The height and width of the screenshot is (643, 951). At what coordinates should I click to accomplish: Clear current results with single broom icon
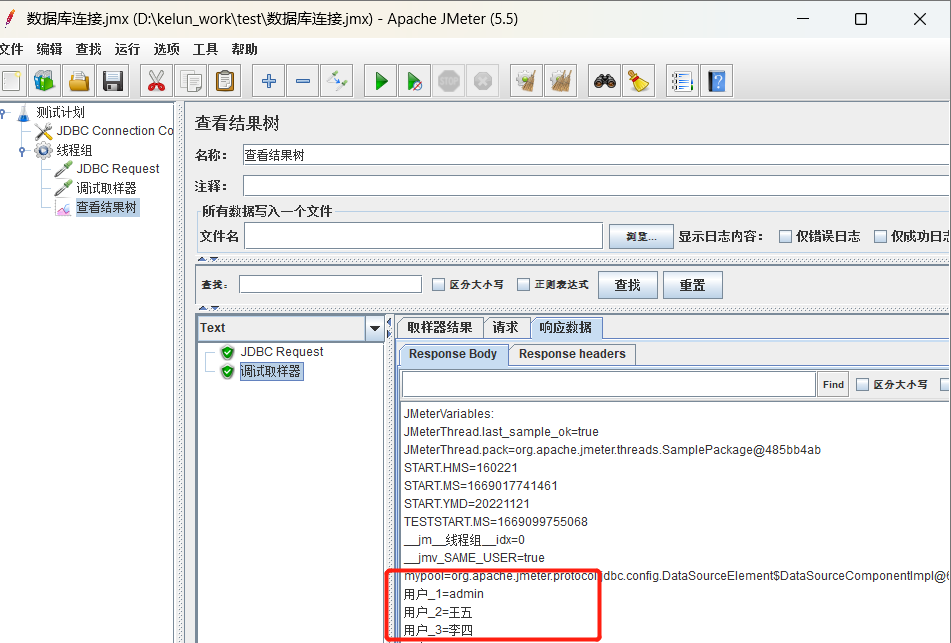tap(526, 81)
